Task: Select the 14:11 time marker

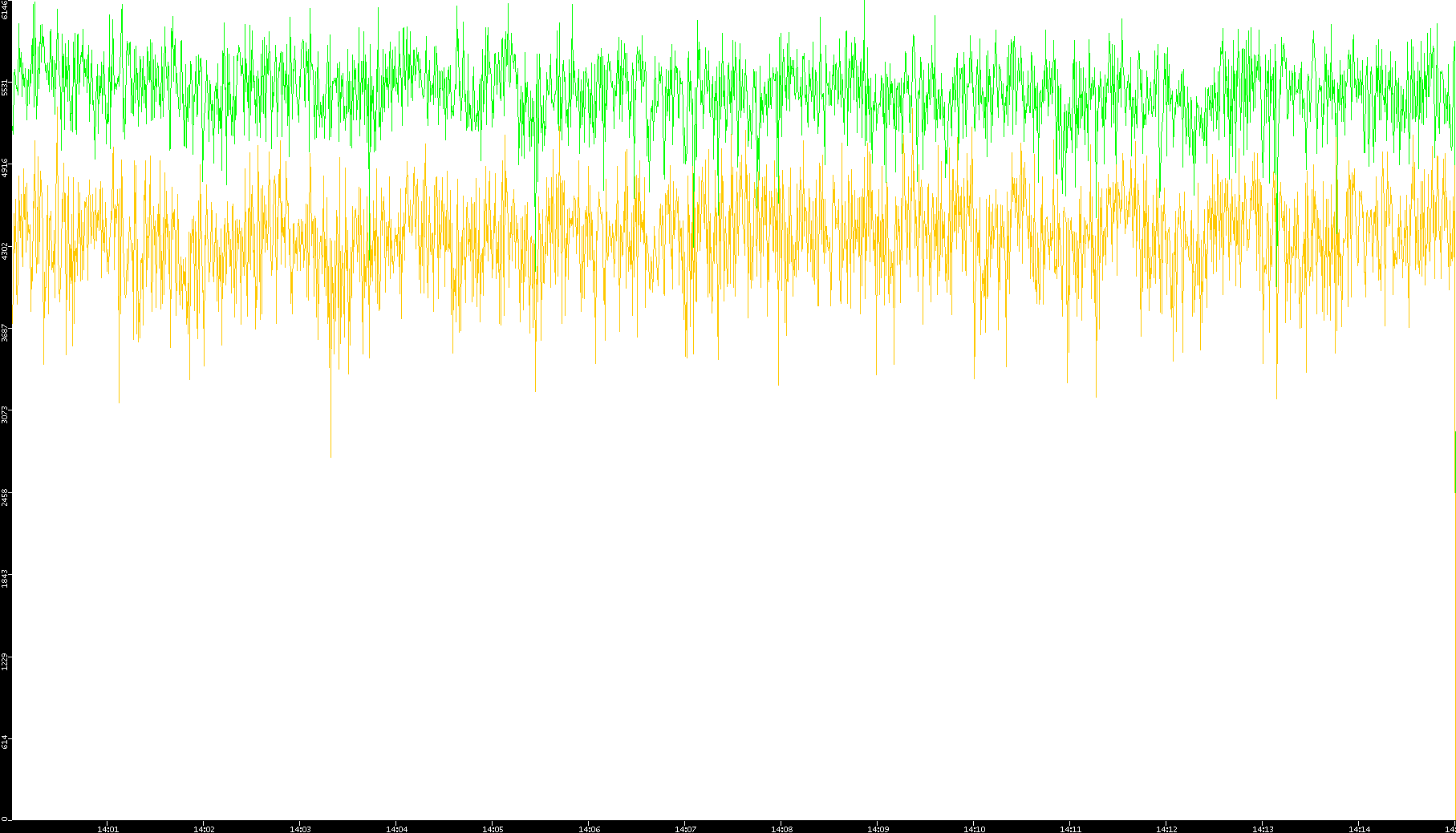Action: coord(1070,828)
